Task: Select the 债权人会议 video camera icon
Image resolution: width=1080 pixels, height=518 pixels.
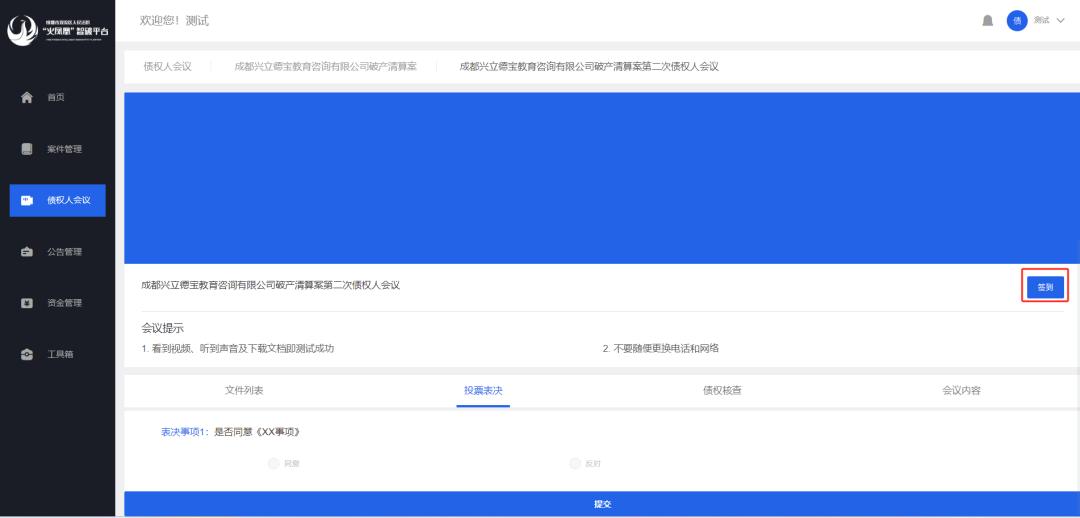Action: tap(28, 200)
